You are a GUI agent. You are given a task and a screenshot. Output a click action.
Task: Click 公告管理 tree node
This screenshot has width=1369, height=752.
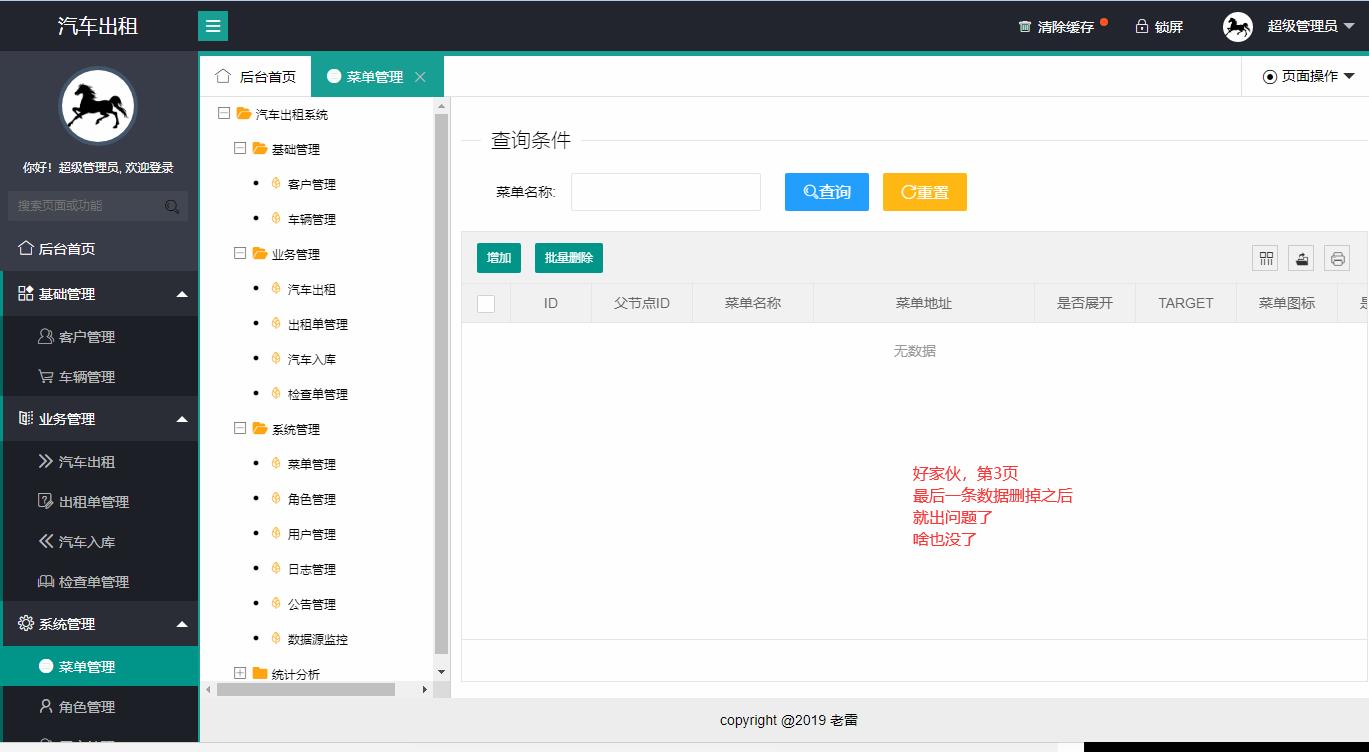coord(311,604)
